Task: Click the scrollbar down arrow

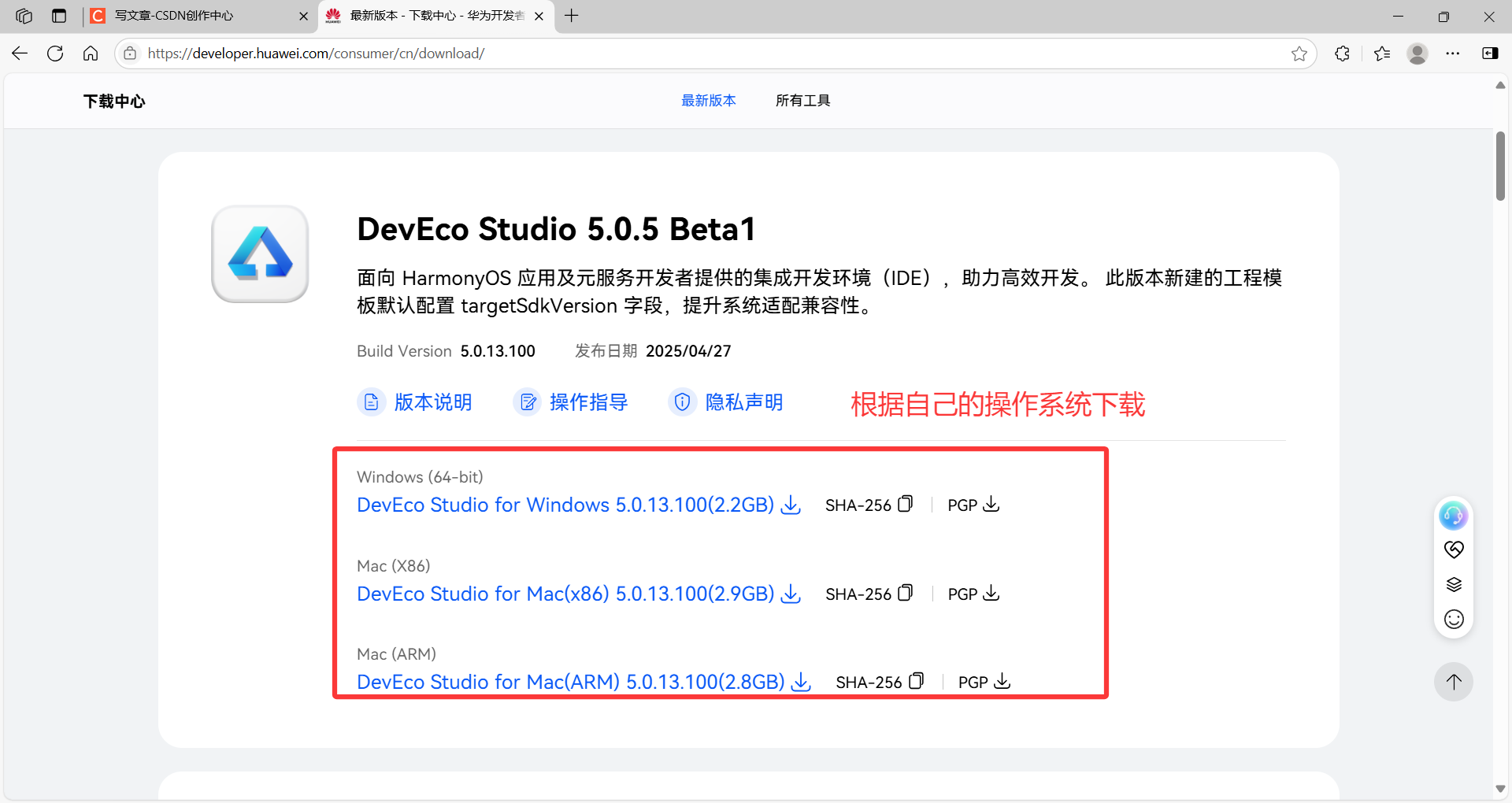Action: point(1500,789)
